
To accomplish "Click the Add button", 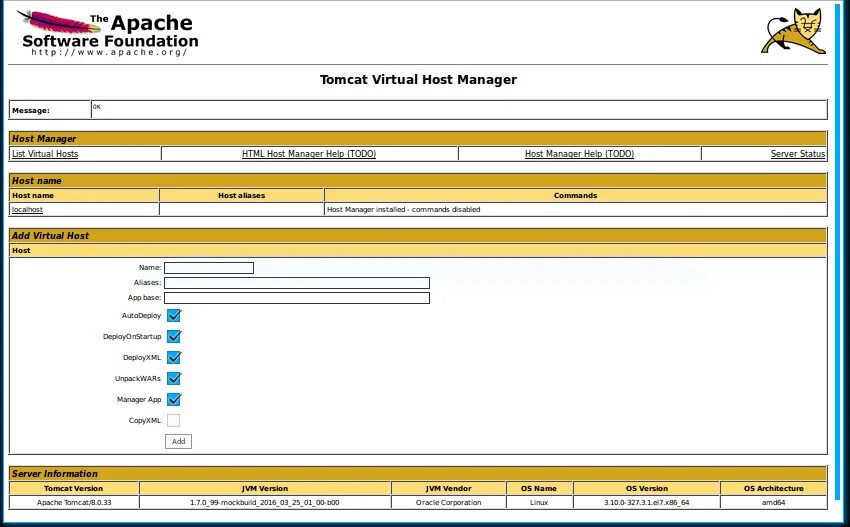I will point(178,441).
